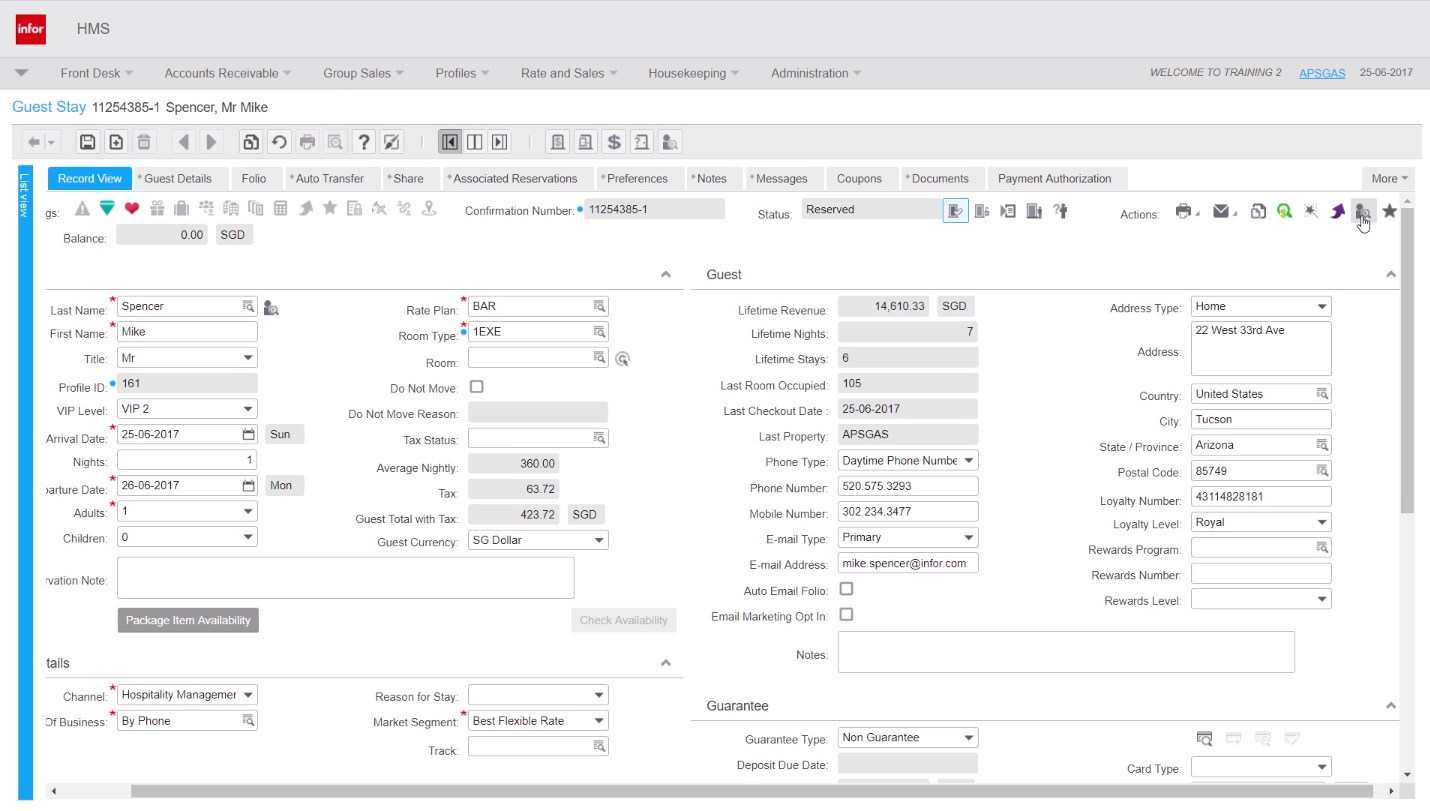Enable the Do Not Move checkbox
1430x811 pixels.
477,387
